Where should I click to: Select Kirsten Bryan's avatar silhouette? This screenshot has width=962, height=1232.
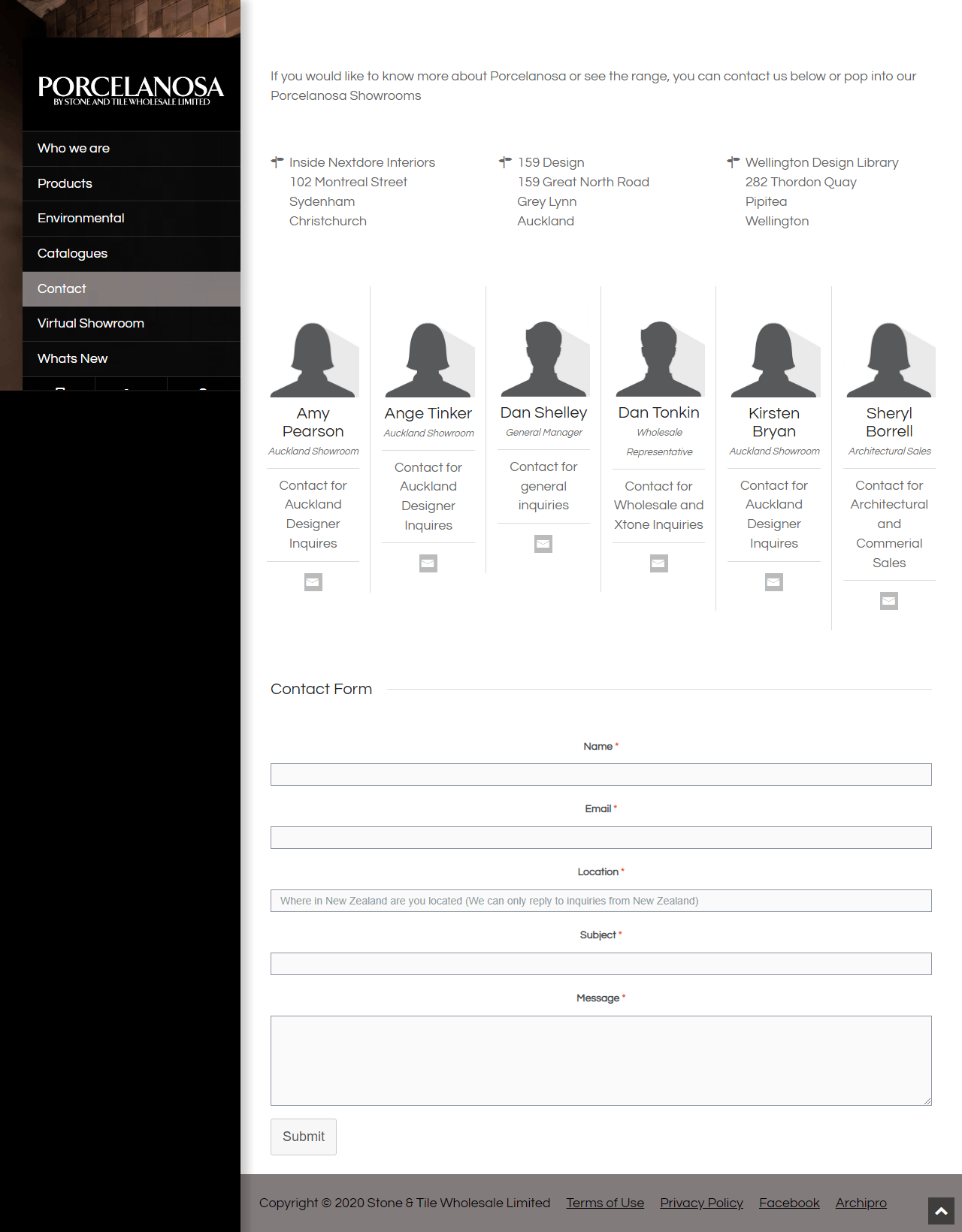(x=775, y=360)
